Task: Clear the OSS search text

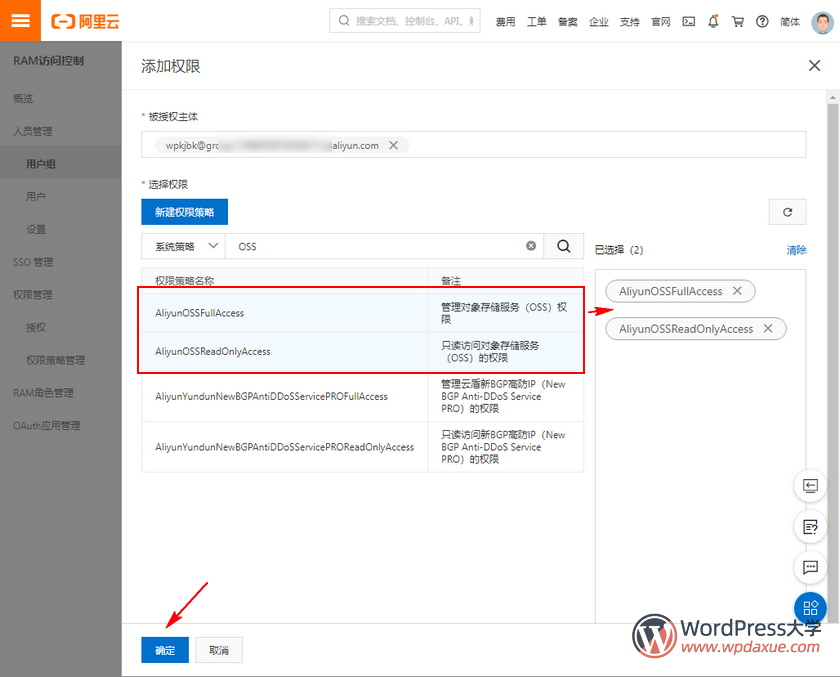Action: click(531, 246)
